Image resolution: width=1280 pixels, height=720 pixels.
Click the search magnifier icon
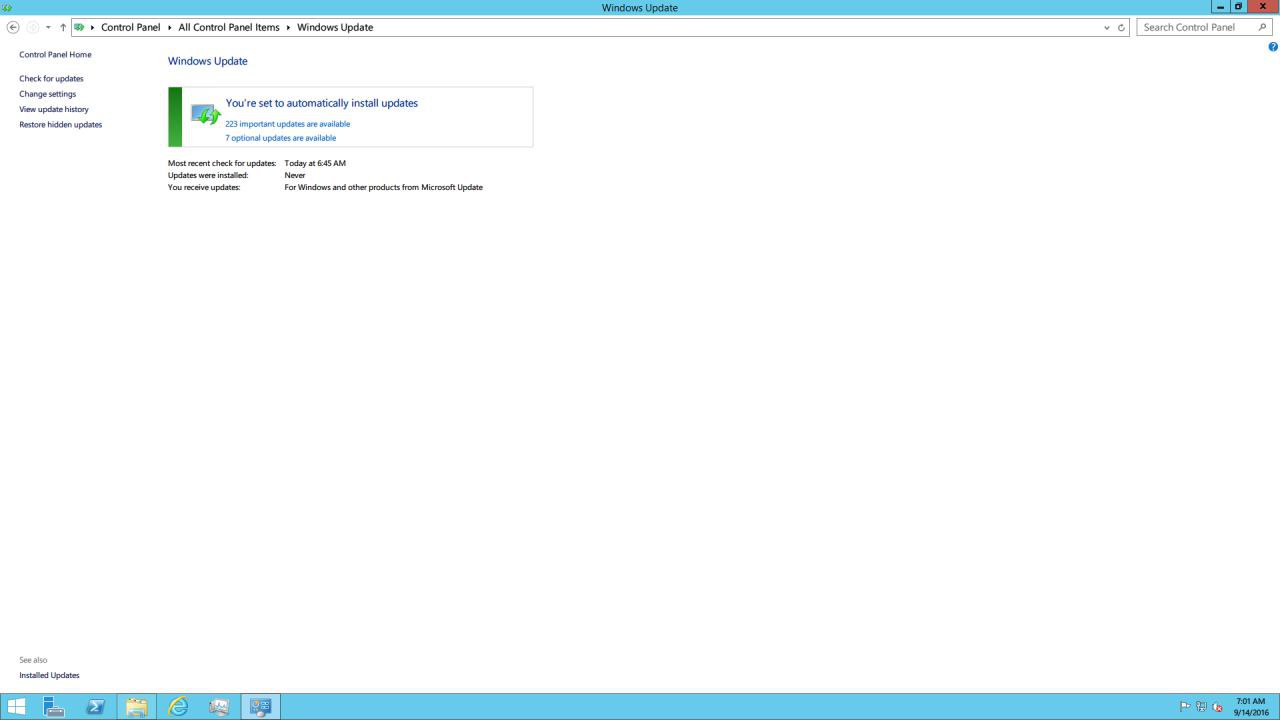pyautogui.click(x=1262, y=27)
